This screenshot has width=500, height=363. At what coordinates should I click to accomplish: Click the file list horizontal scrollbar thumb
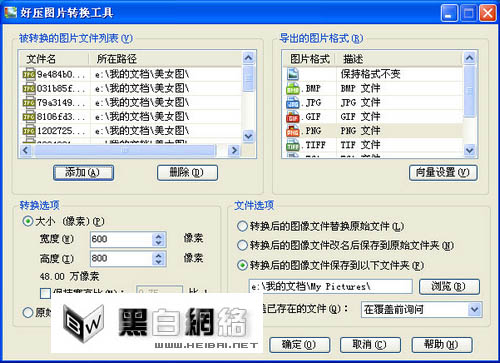click(x=124, y=150)
